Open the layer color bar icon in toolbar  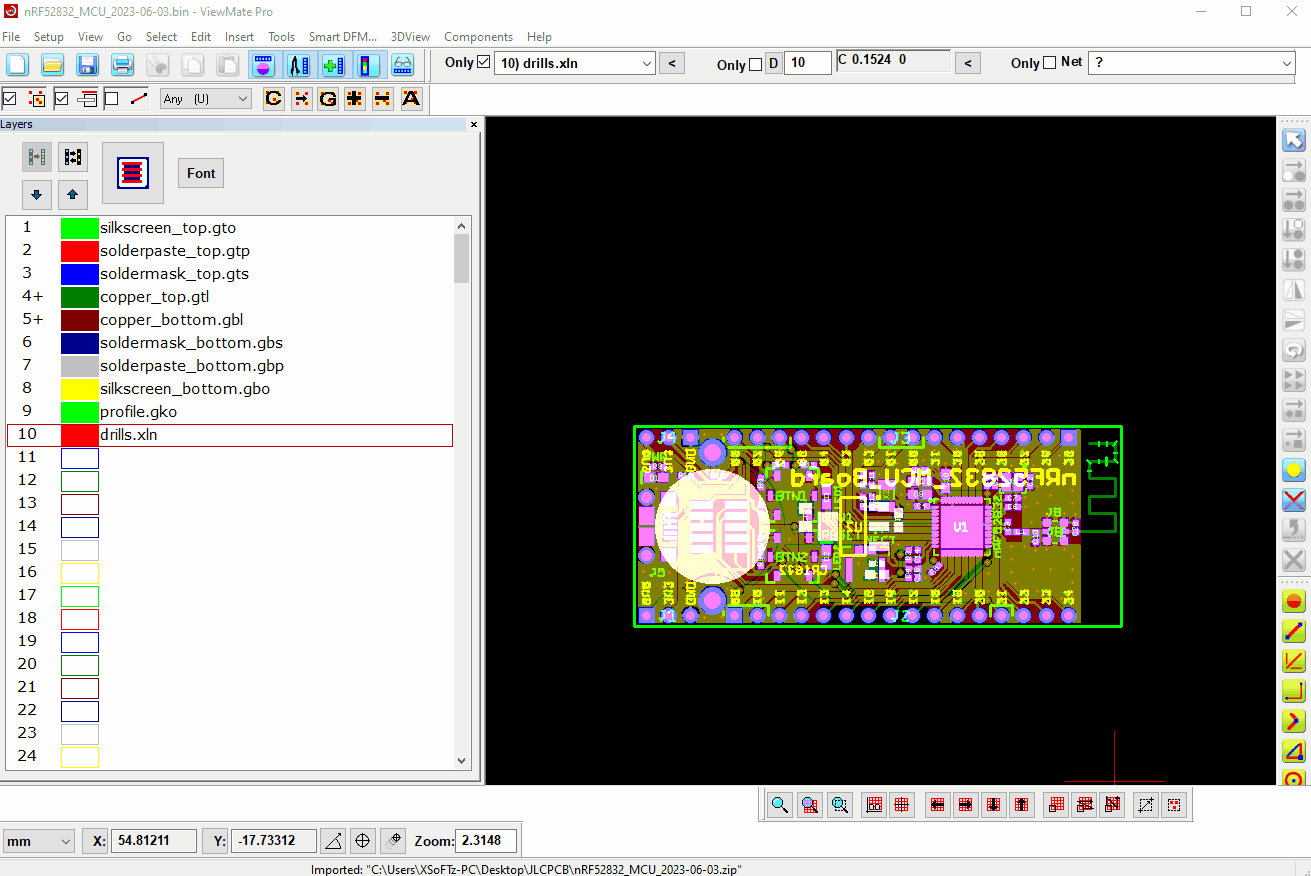366,62
